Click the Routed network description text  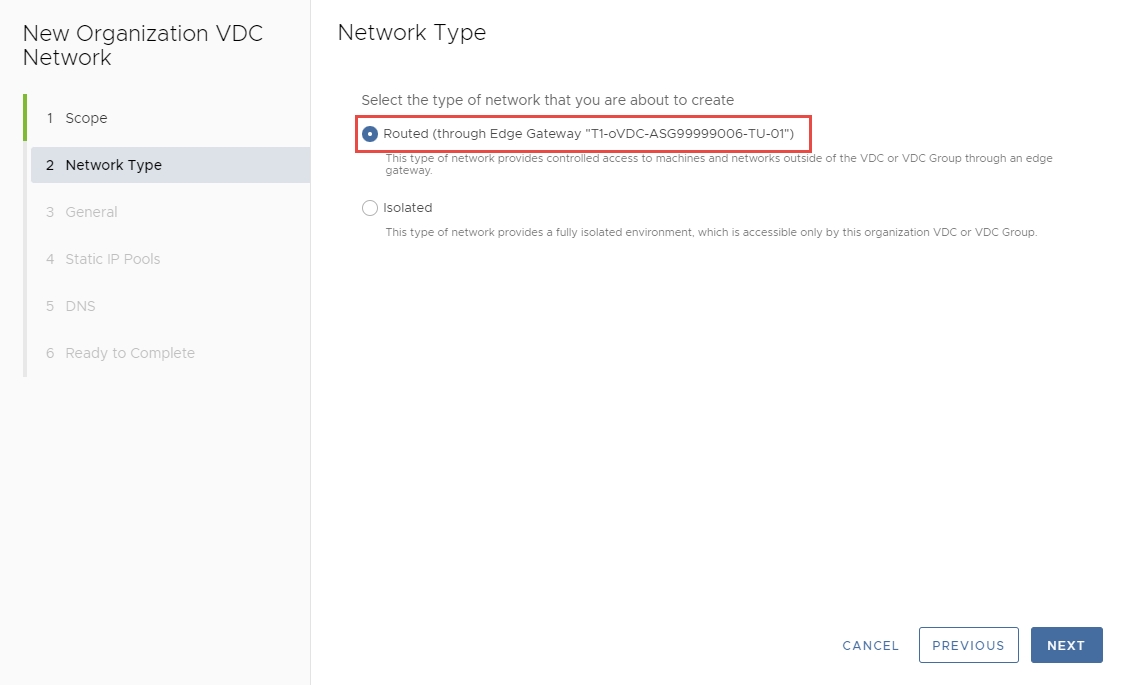click(x=718, y=164)
